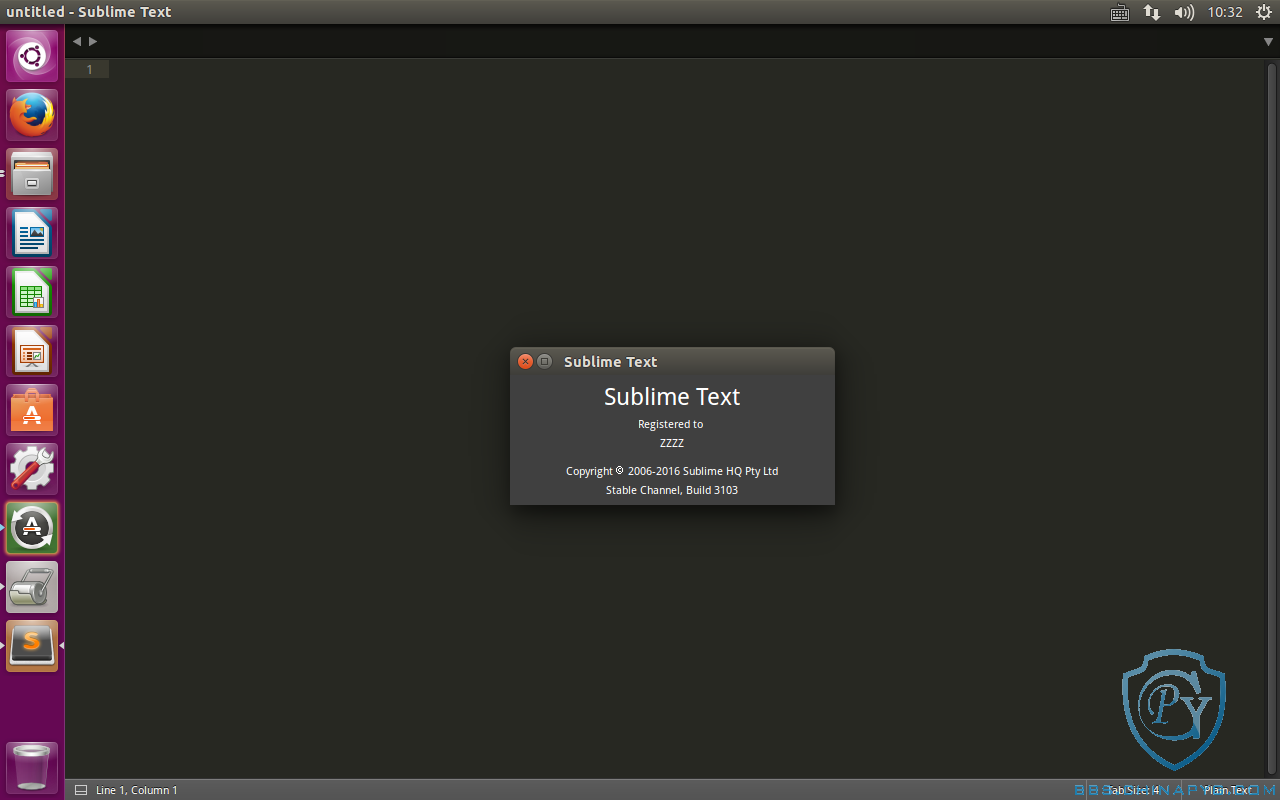Viewport: 1280px width, 800px height.
Task: Launch Firefox from the dock
Action: (32, 115)
